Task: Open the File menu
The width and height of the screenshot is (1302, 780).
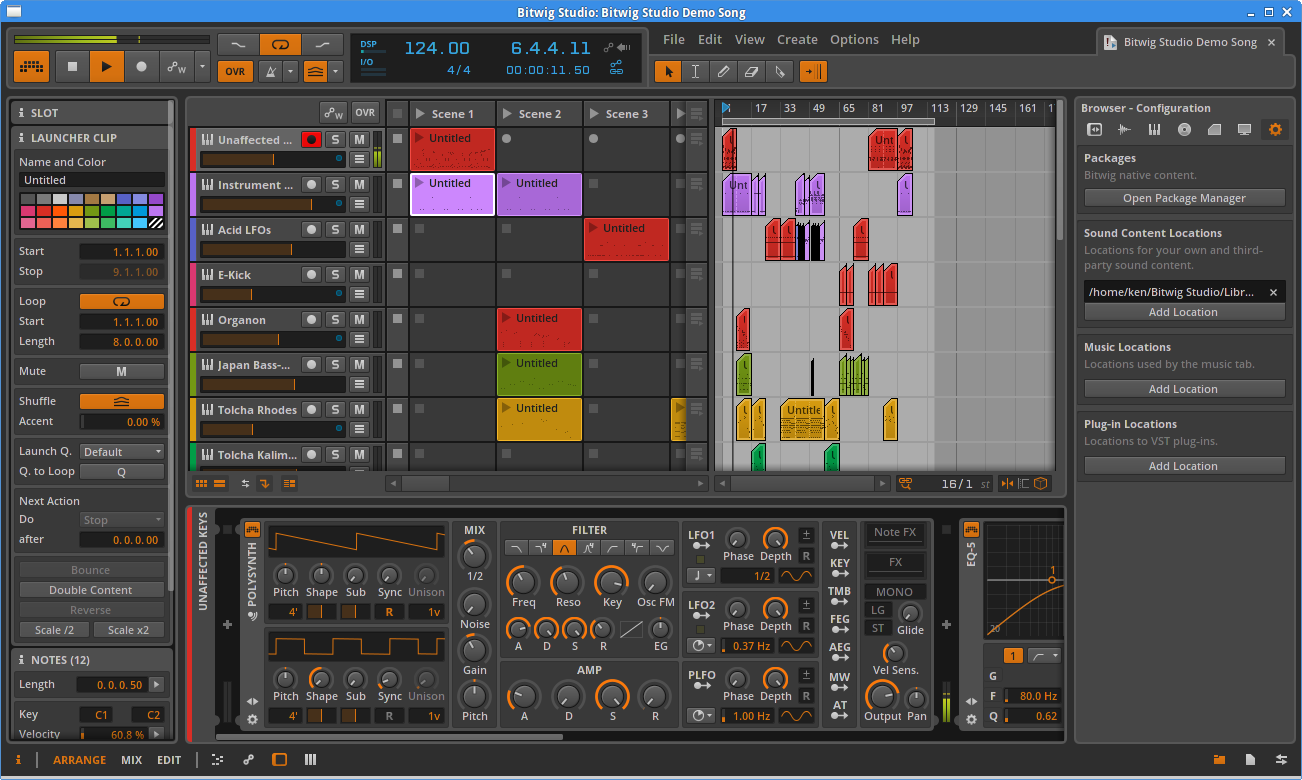Action: (674, 40)
